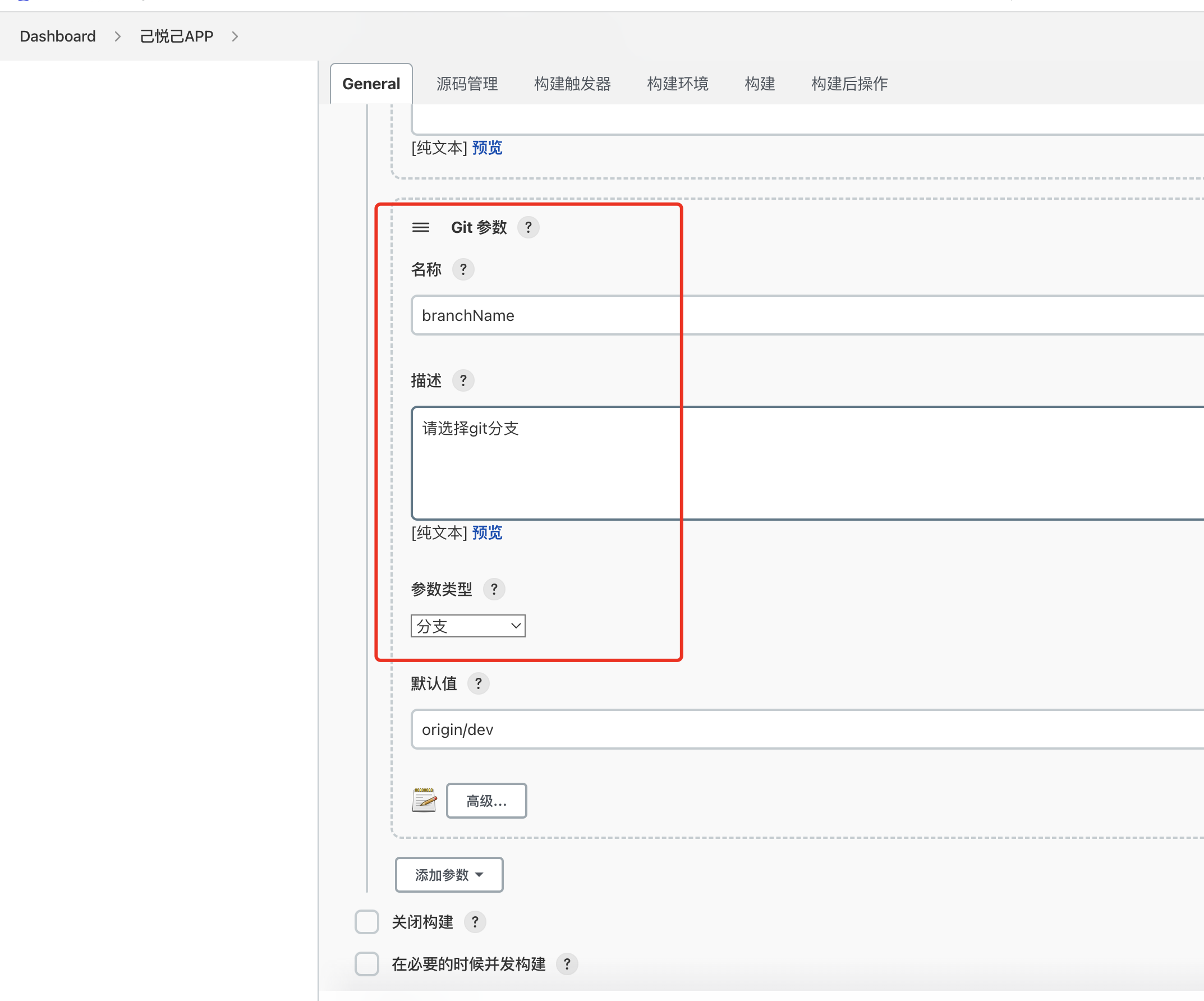The image size is (1204, 1001).
Task: Click breadcrumb chevron after 己悦己APP
Action: [235, 36]
